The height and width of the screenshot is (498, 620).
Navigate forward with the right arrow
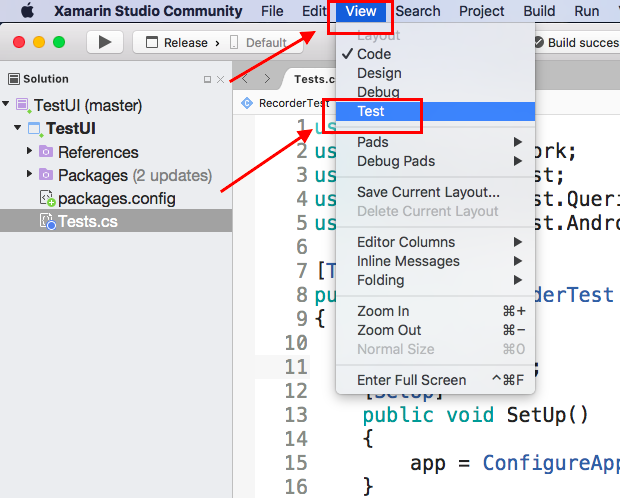(x=267, y=79)
